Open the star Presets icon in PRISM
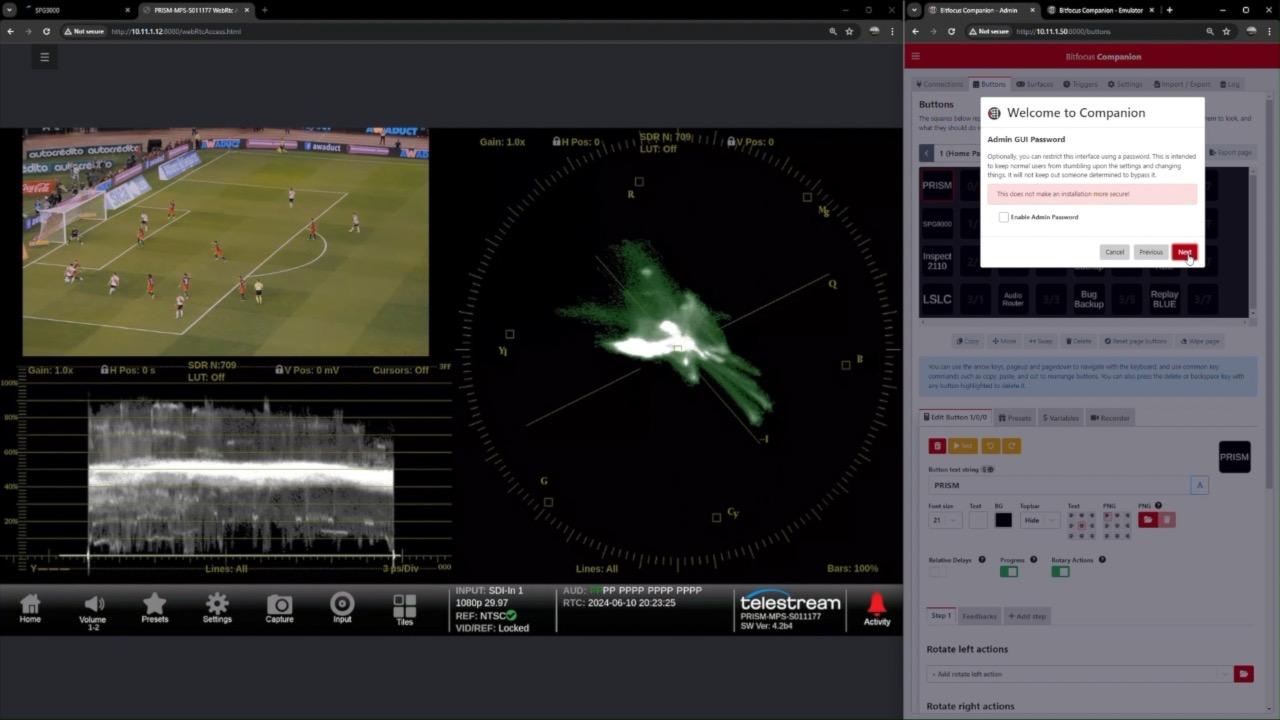 pos(154,609)
